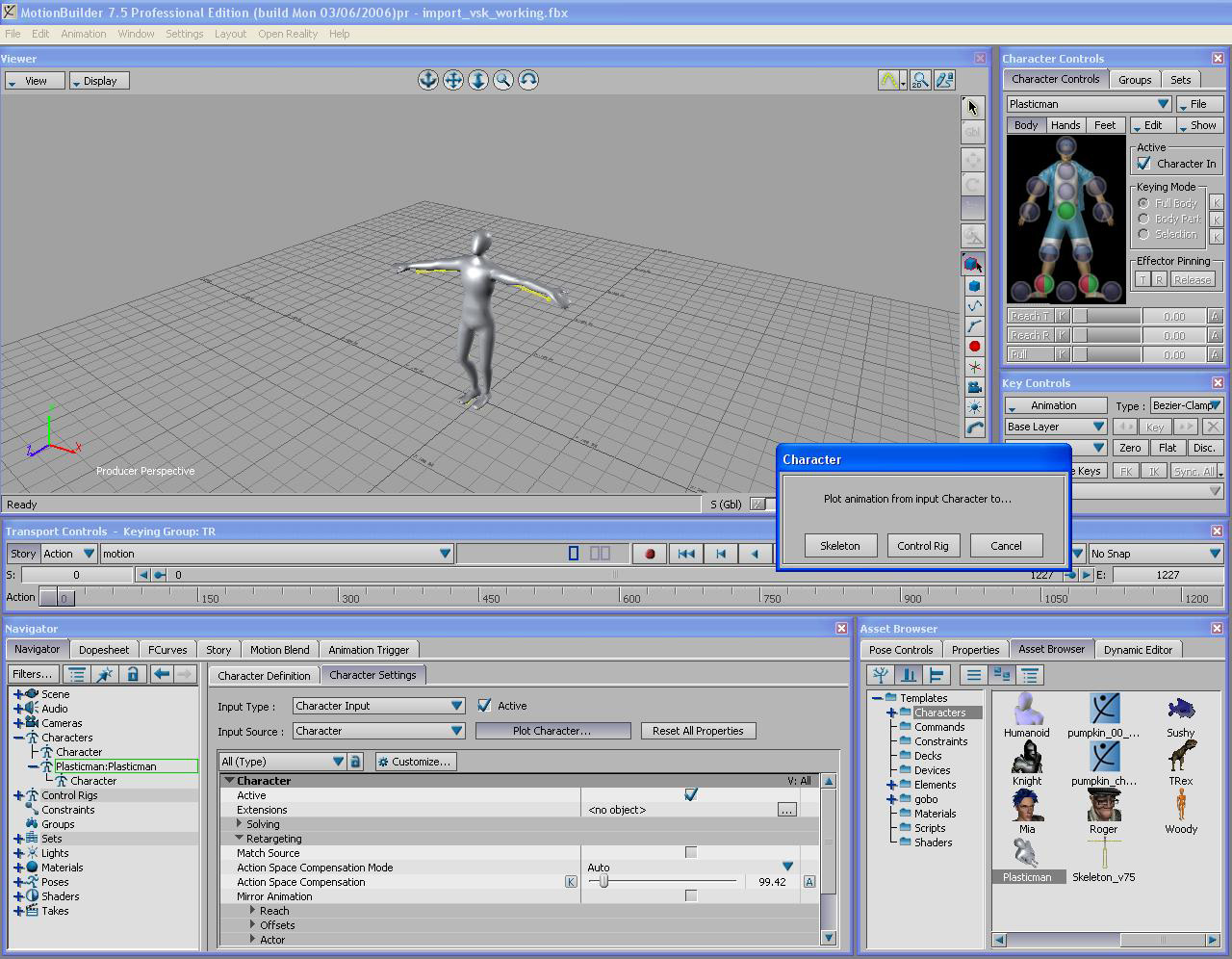Click the viewer orbit camera icon

(x=528, y=80)
